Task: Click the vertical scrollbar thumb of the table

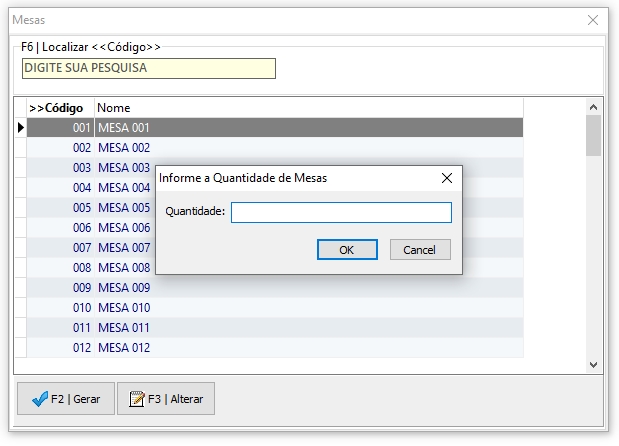Action: 593,136
